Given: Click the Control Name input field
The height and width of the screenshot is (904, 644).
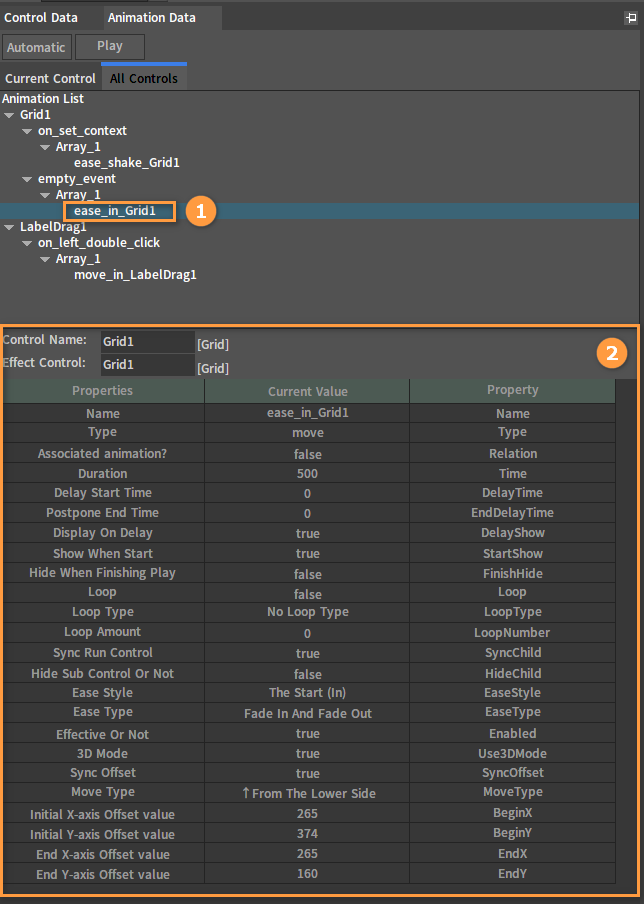Looking at the screenshot, I should click(x=147, y=342).
